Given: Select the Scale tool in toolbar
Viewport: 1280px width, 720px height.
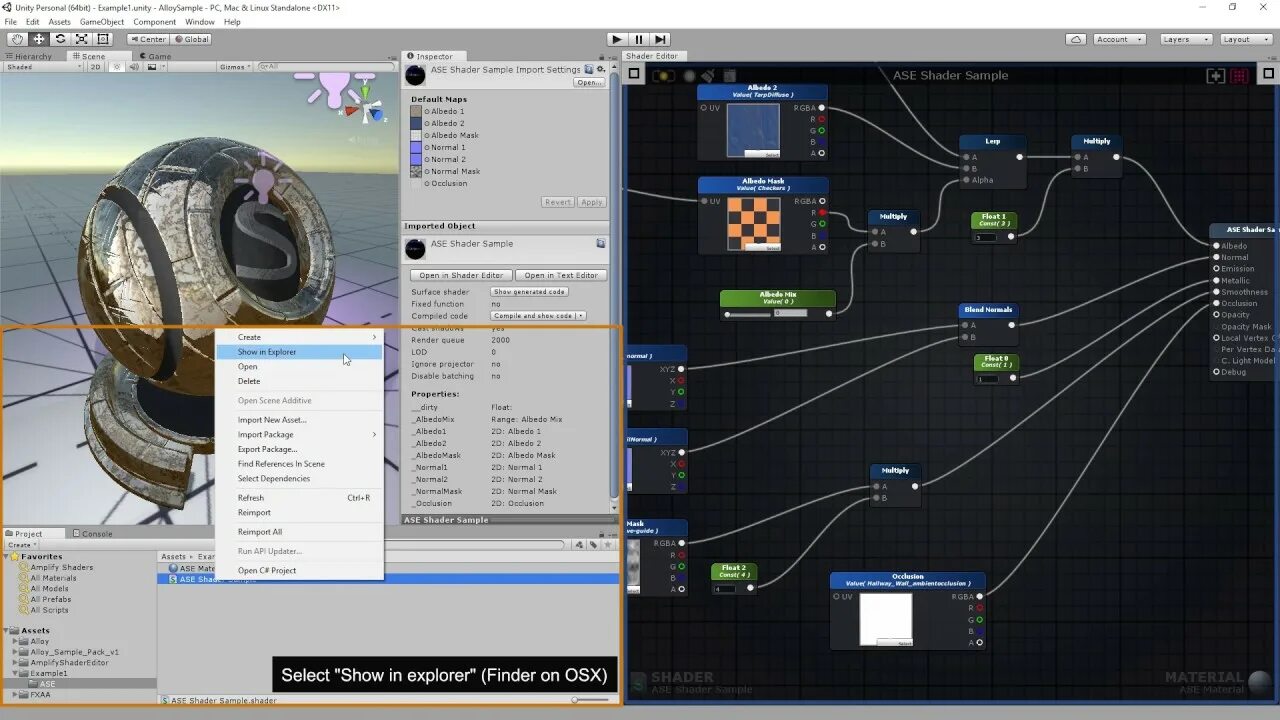Looking at the screenshot, I should click(81, 39).
